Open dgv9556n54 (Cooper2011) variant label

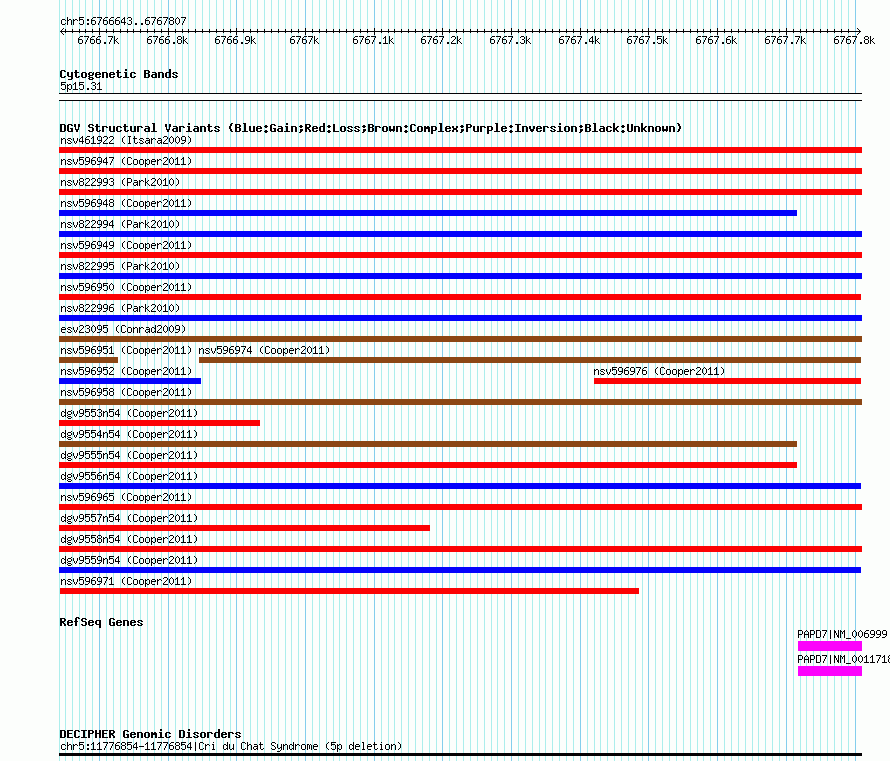click(x=129, y=476)
